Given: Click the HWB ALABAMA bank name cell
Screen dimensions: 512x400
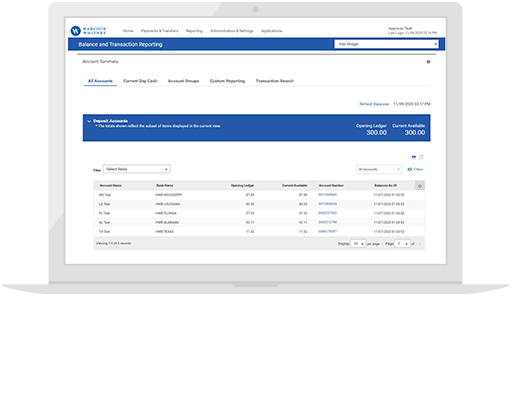Looking at the screenshot, I should coord(167,222).
